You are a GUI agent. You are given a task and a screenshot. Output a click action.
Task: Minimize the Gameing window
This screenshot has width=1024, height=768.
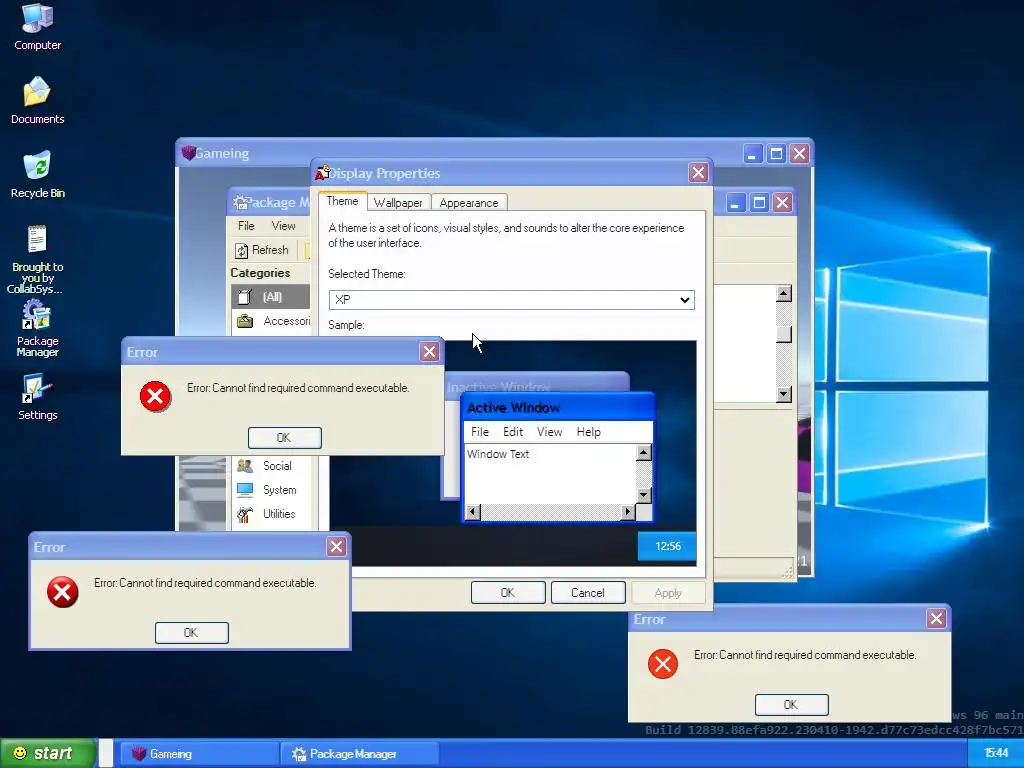coord(752,154)
